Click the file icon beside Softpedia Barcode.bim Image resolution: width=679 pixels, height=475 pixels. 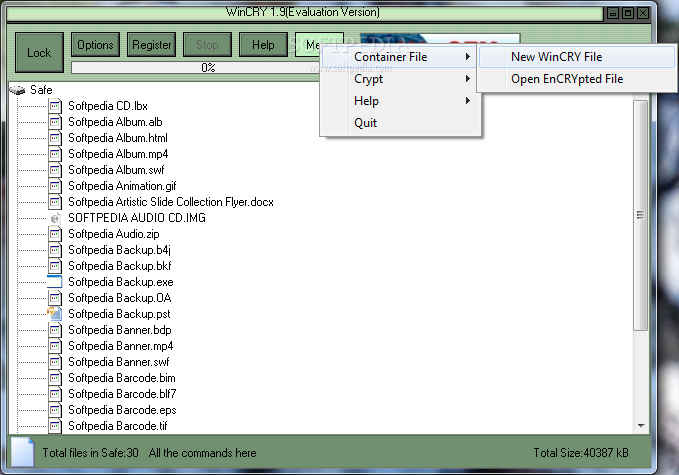[x=55, y=378]
